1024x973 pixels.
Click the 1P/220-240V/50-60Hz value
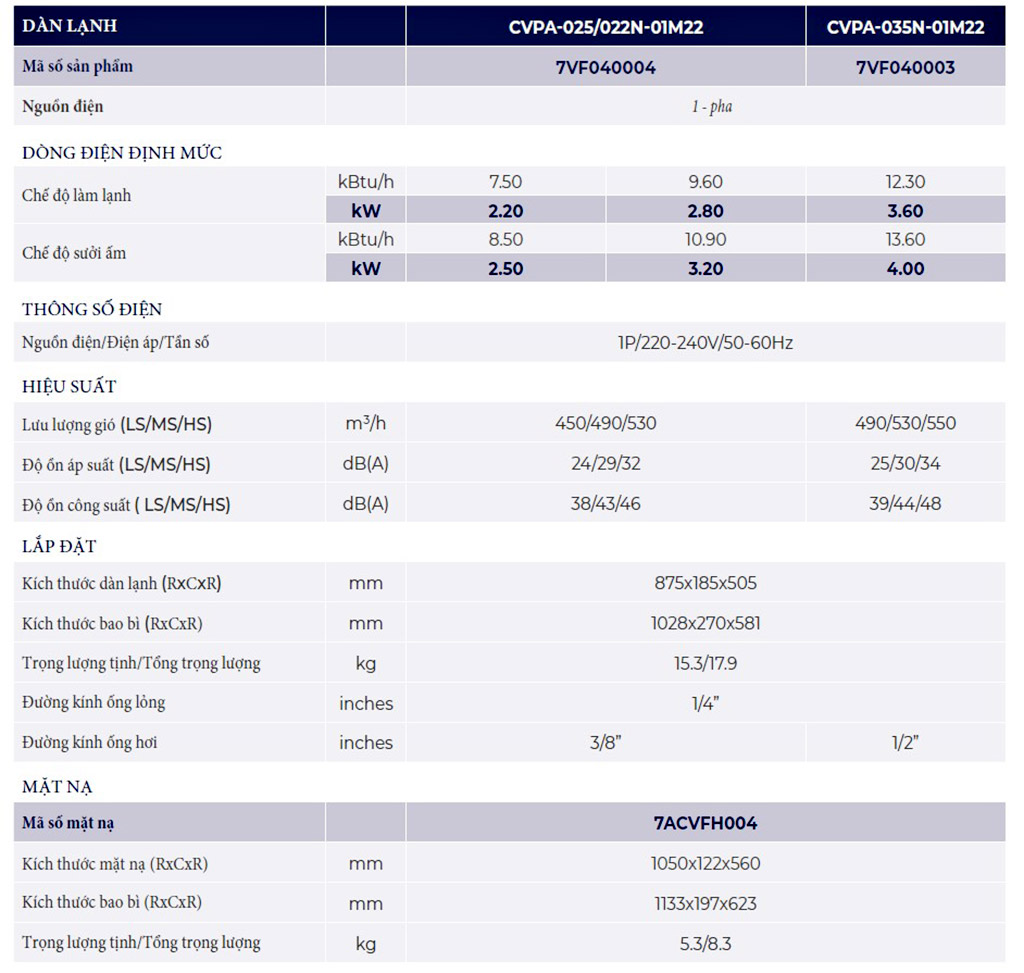tap(705, 343)
